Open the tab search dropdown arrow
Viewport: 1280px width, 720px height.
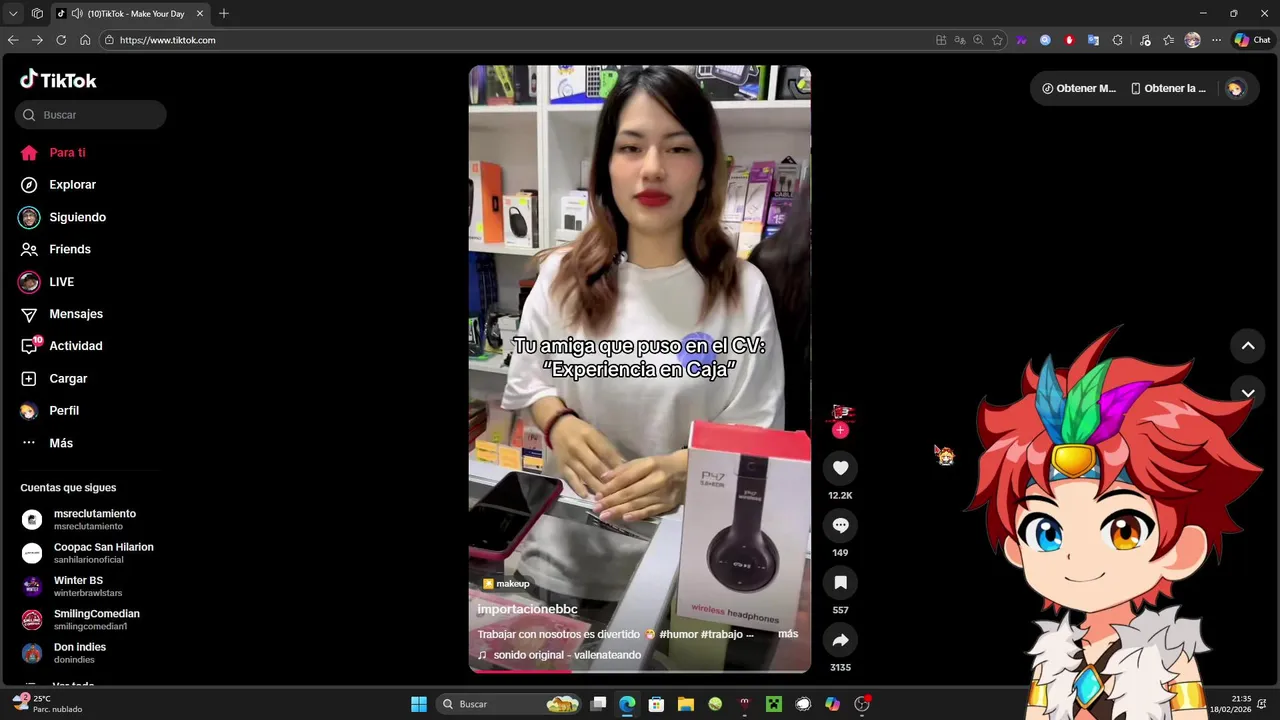pyautogui.click(x=13, y=14)
